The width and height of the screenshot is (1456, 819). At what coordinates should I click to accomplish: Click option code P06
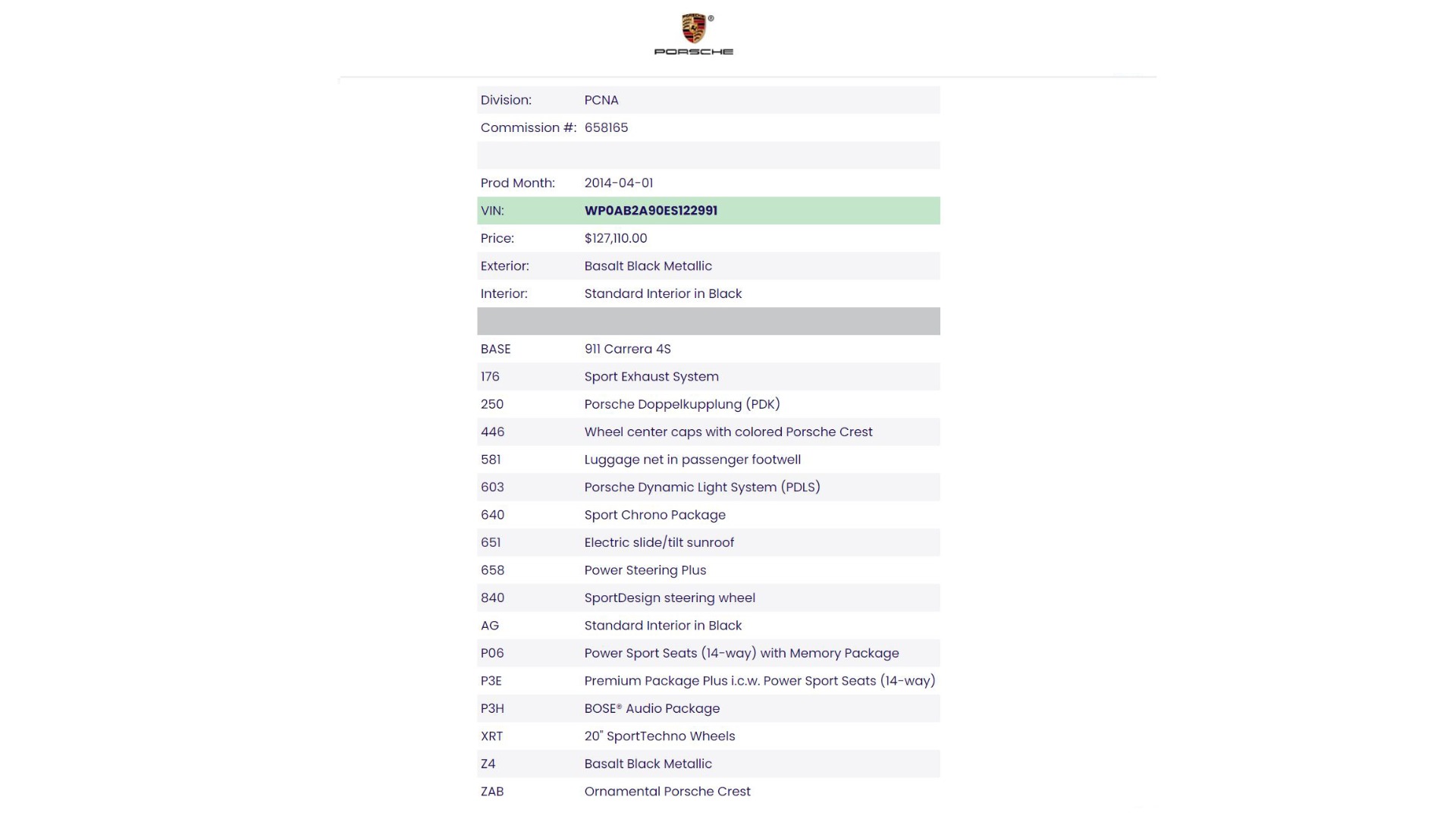(492, 654)
